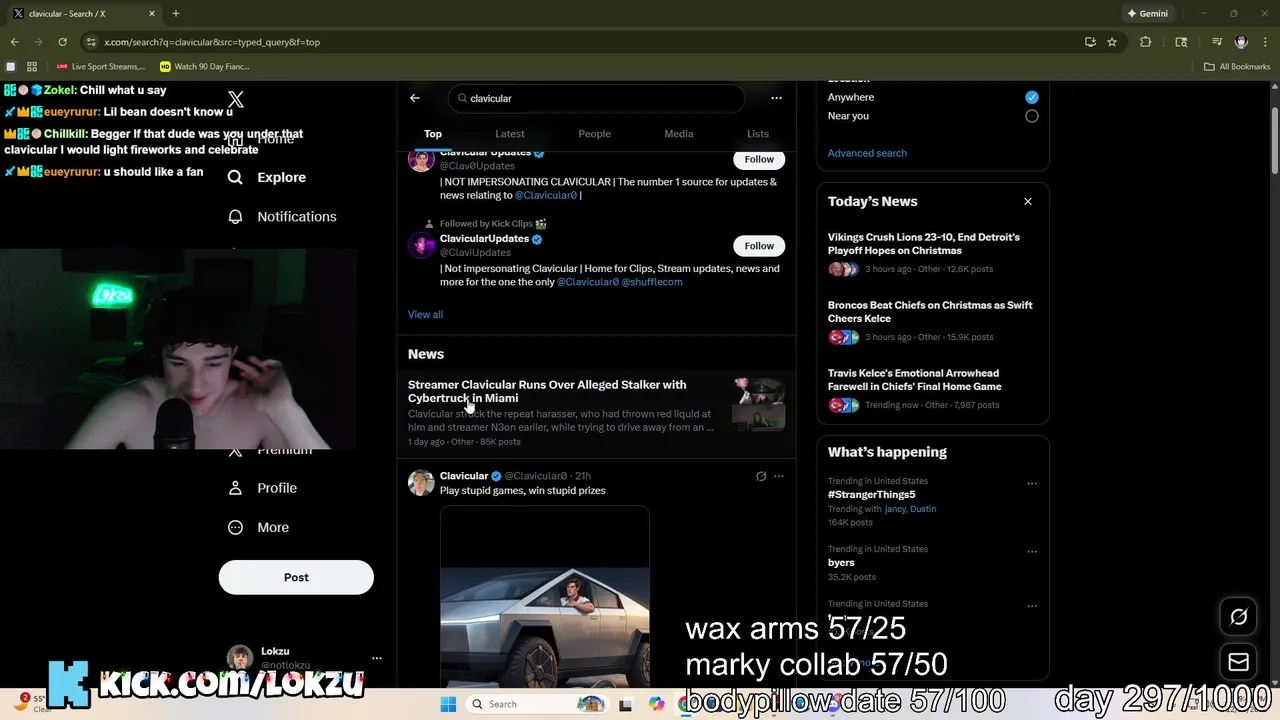The height and width of the screenshot is (720, 1280).
Task: Open Profile in the left sidebar
Action: pos(261,488)
